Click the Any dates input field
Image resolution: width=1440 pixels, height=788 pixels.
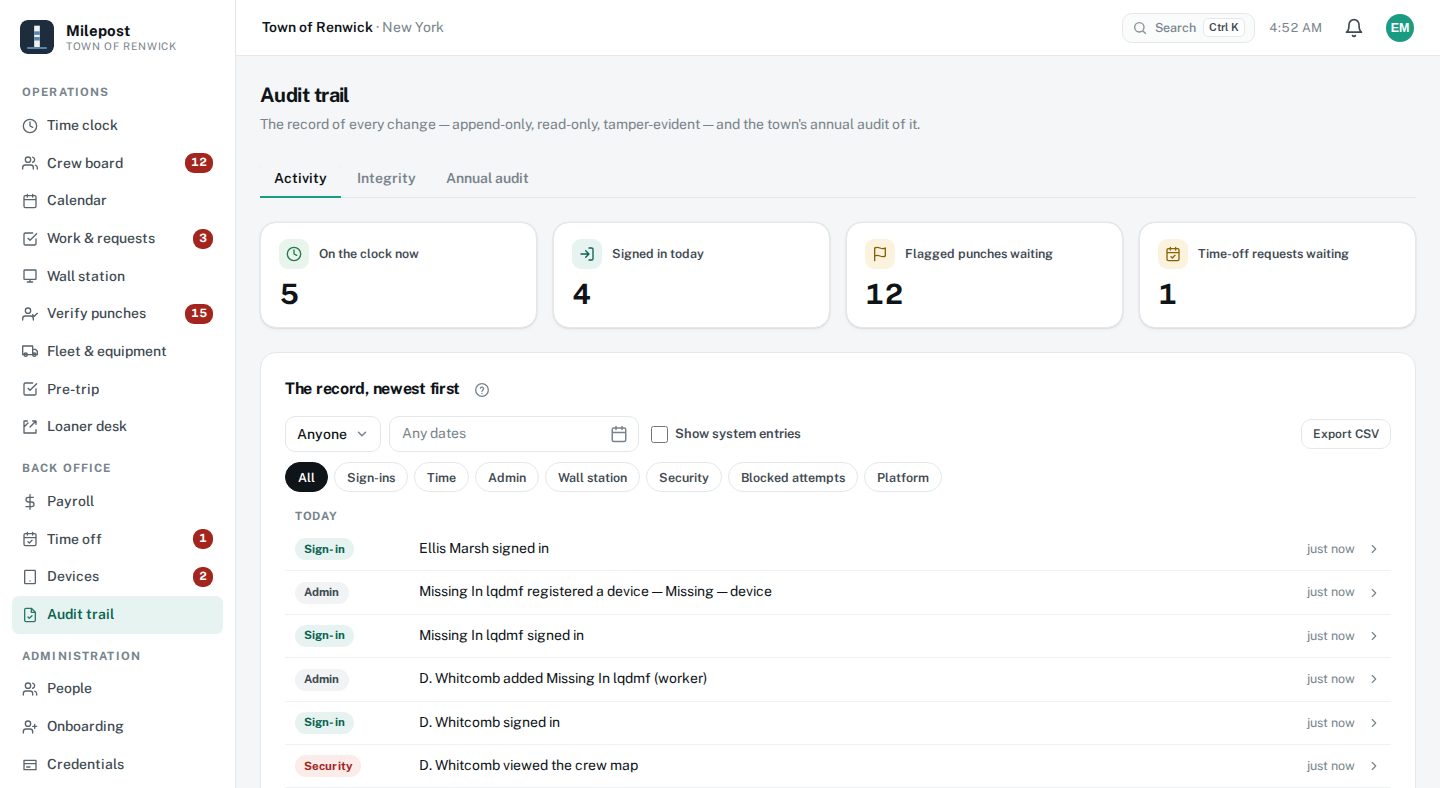(514, 434)
